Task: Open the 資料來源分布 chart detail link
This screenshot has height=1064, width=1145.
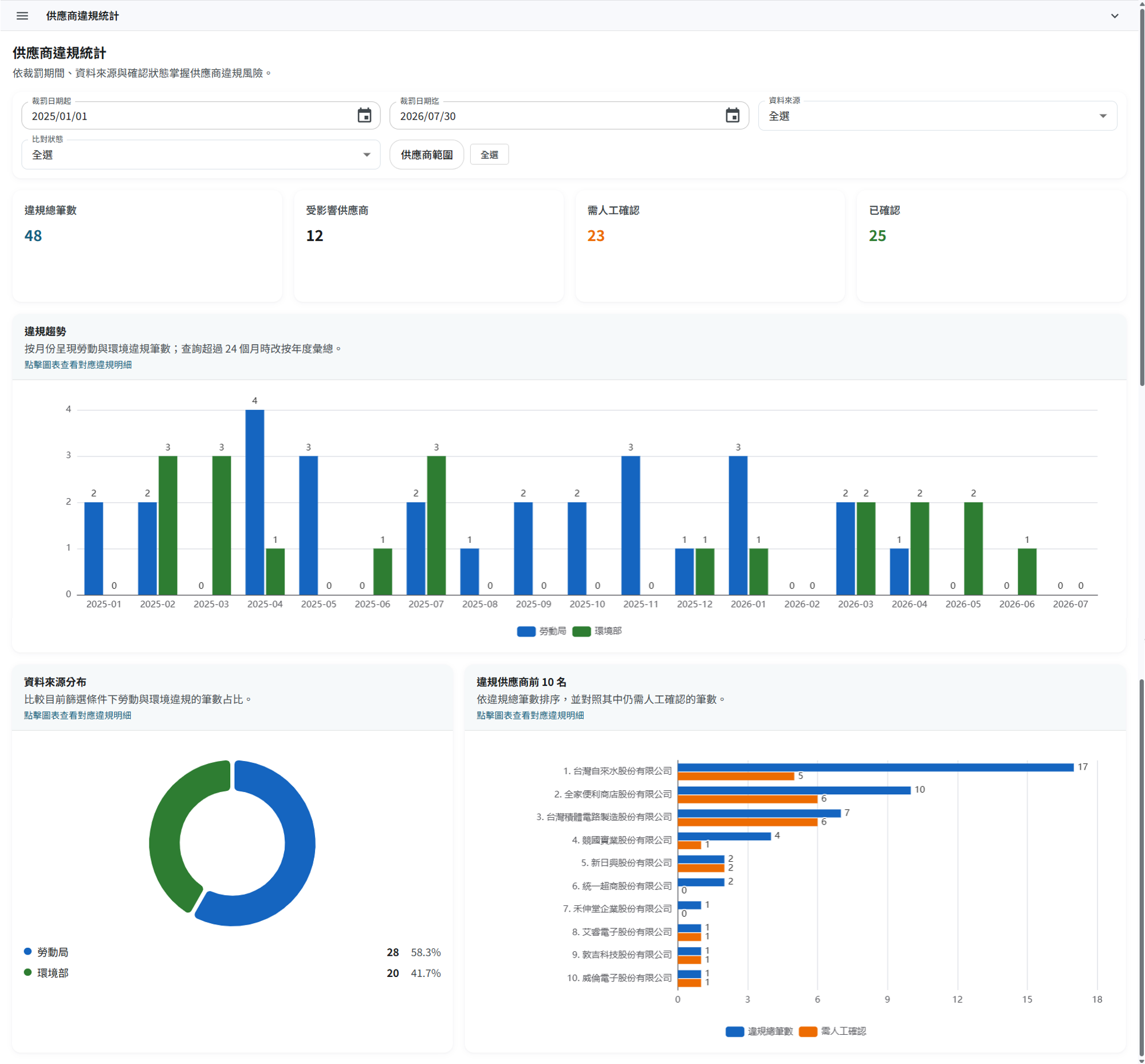Action: click(78, 715)
